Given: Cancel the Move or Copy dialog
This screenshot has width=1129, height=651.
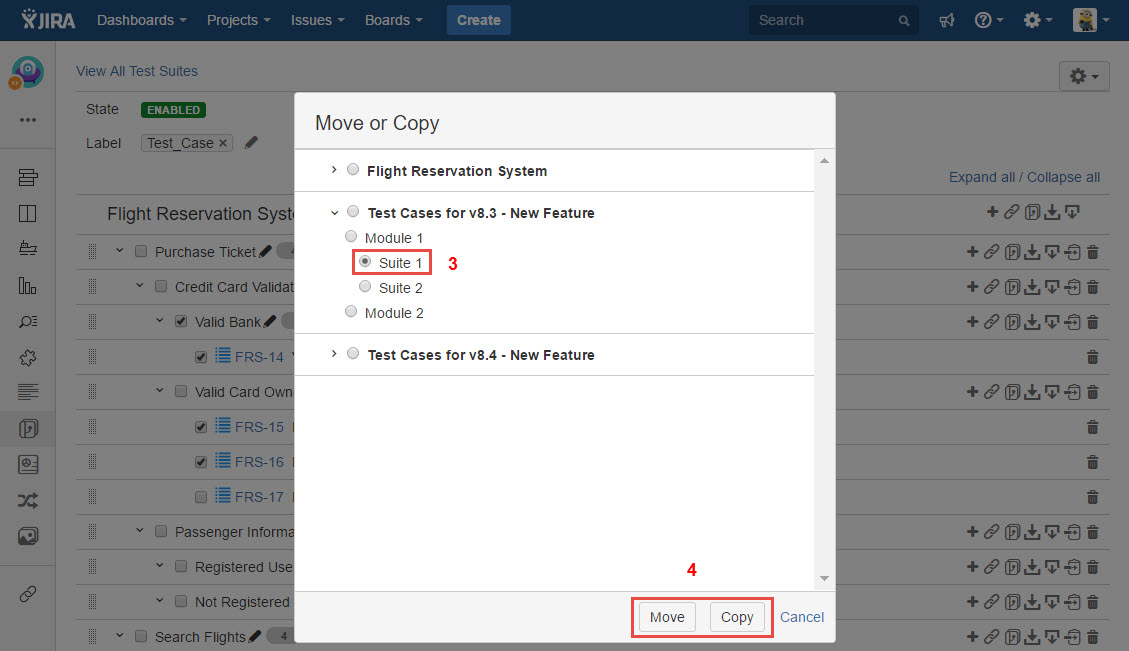Looking at the screenshot, I should (x=802, y=617).
